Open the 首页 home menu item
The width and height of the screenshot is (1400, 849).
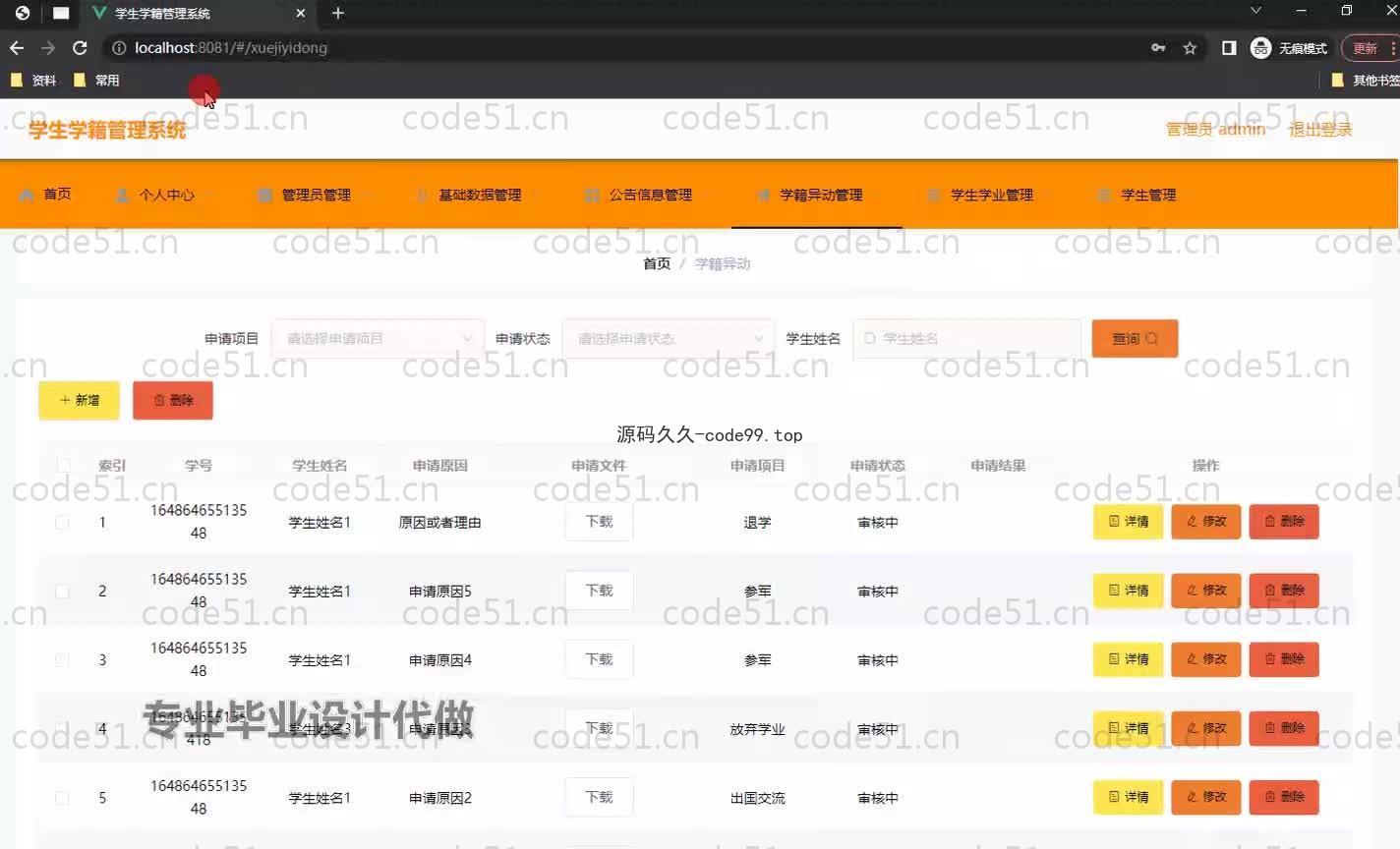pyautogui.click(x=45, y=194)
